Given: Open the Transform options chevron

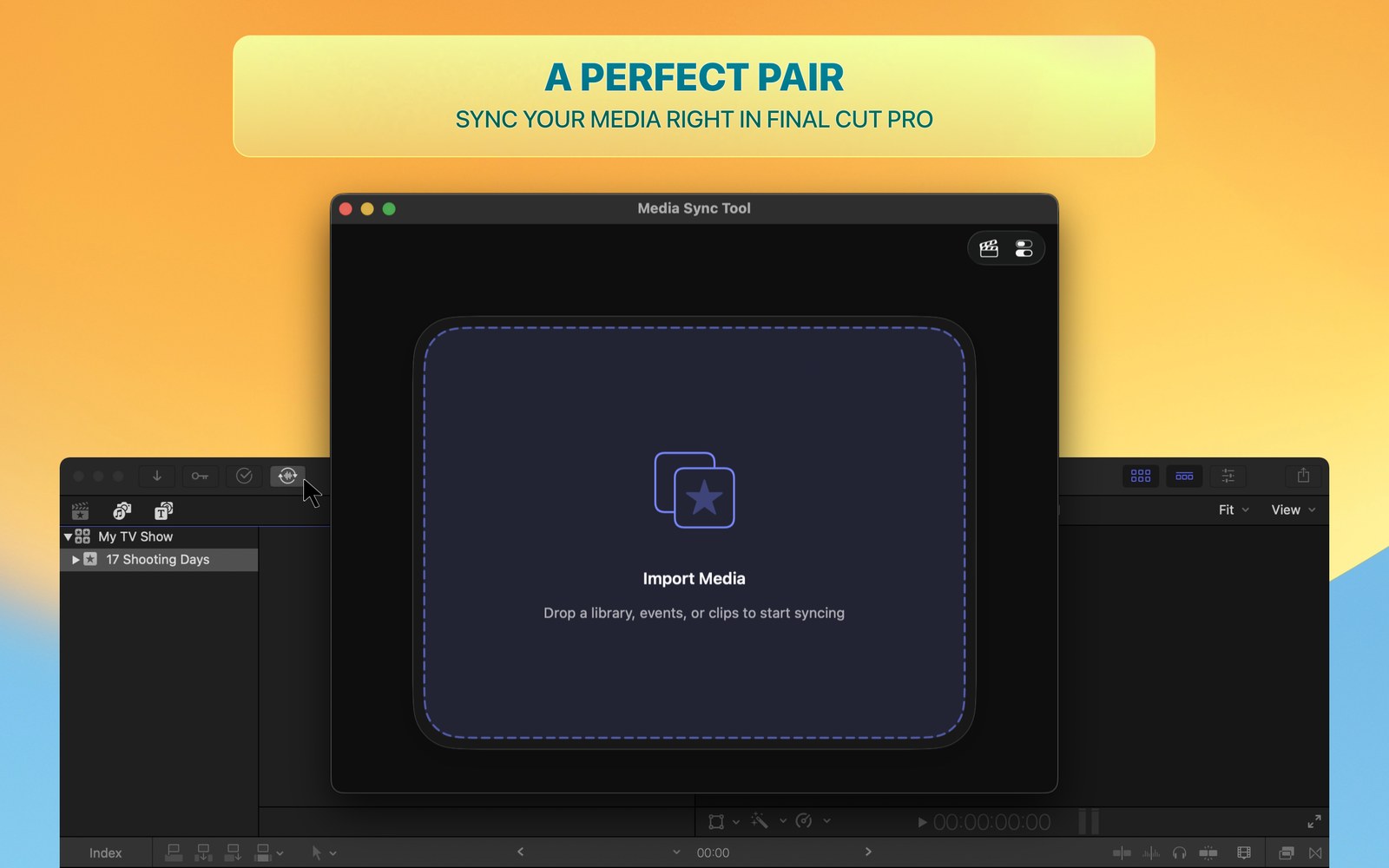Looking at the screenshot, I should click(x=736, y=821).
